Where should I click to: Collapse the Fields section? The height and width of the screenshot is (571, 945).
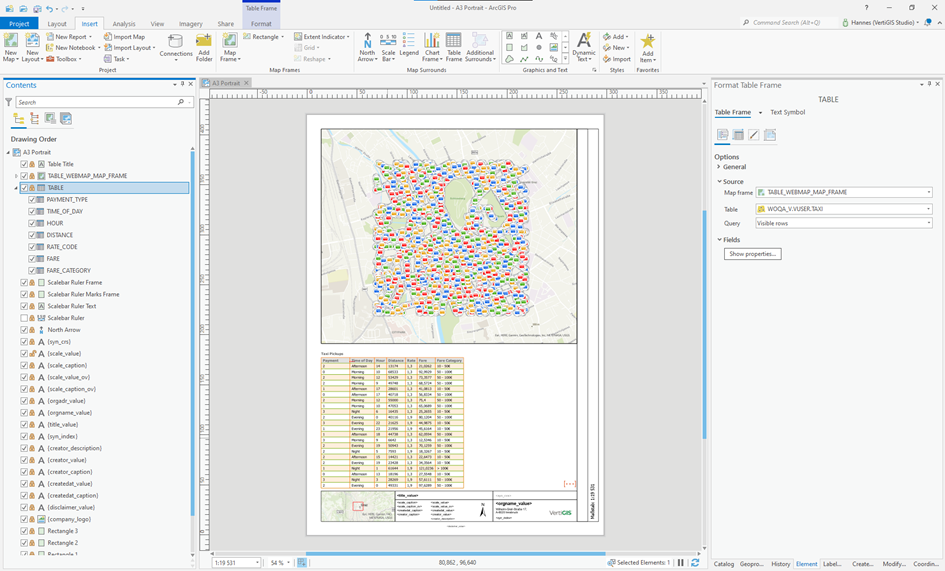coord(719,240)
